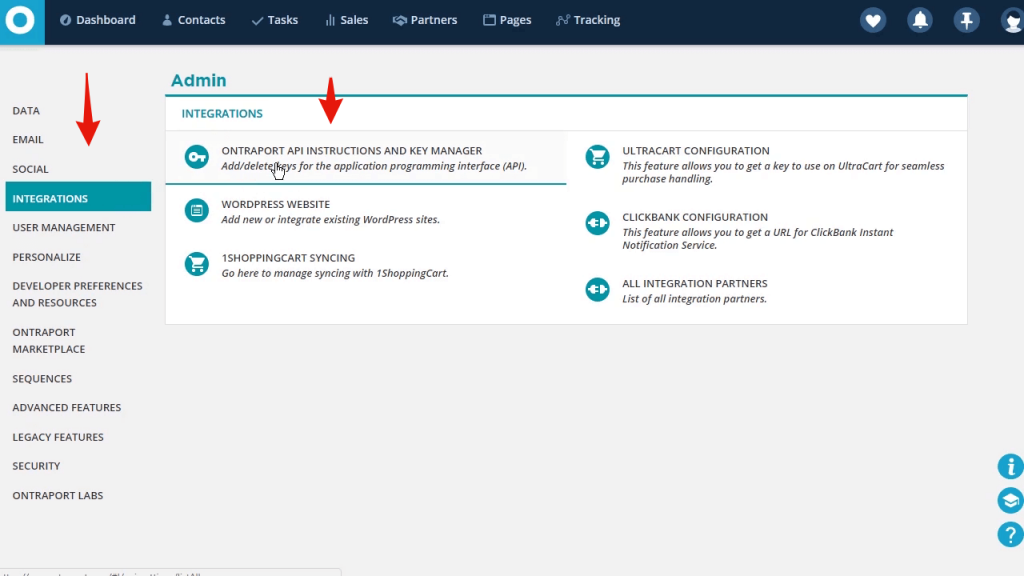Open Tasks in the top navigation
The width and height of the screenshot is (1024, 576).
coord(275,20)
